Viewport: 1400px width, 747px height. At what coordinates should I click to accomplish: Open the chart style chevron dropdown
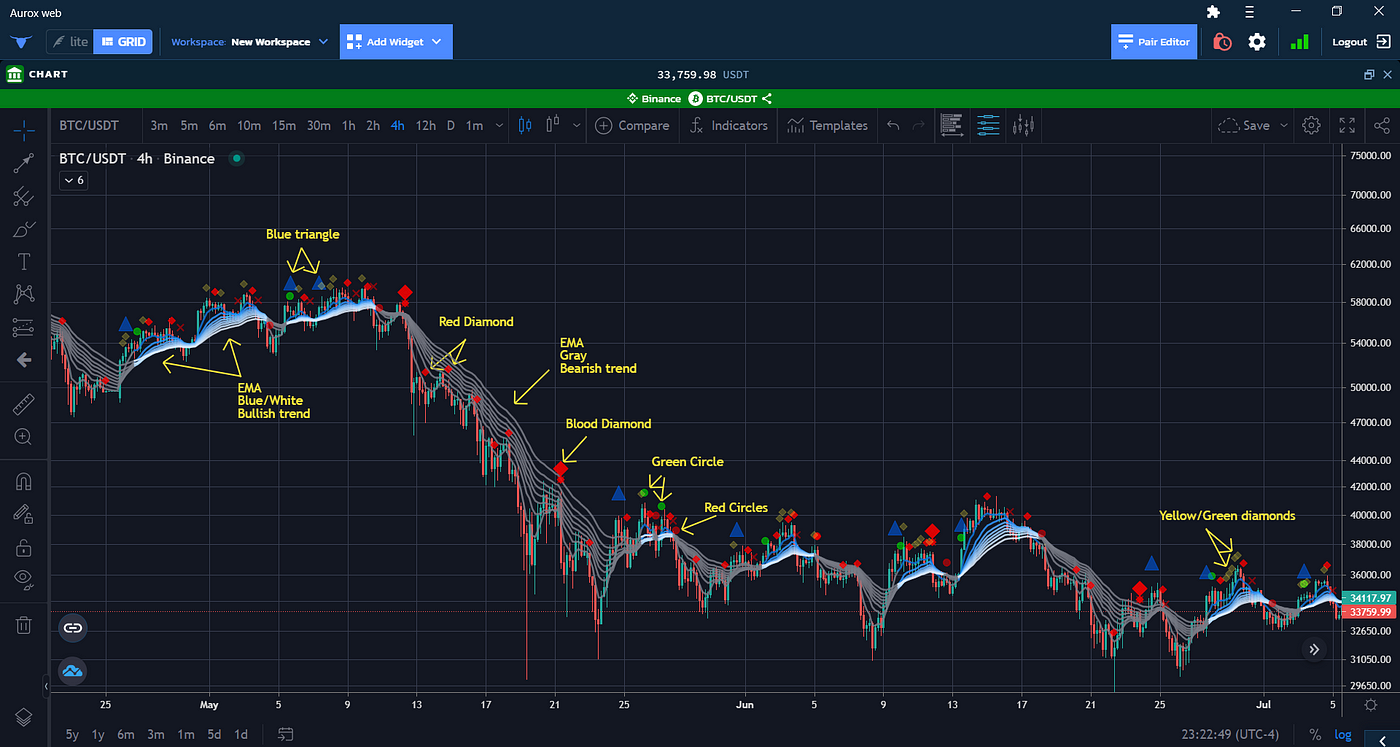coord(576,126)
